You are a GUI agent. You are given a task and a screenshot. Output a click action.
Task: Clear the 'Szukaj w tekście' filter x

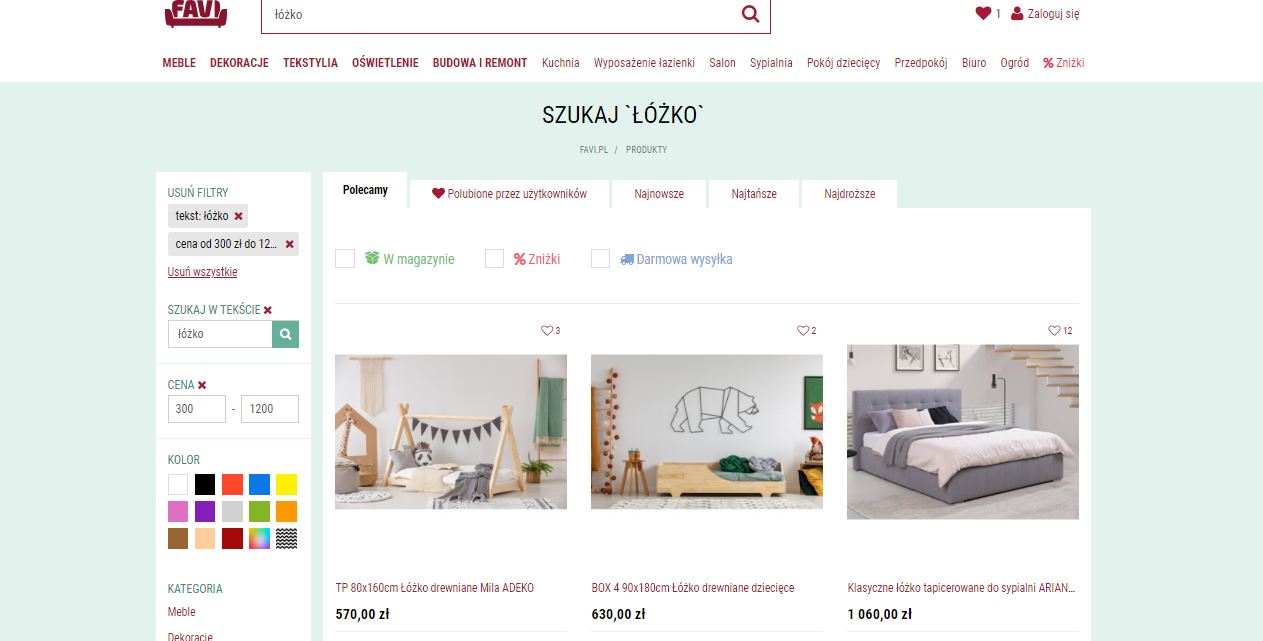tap(268, 310)
